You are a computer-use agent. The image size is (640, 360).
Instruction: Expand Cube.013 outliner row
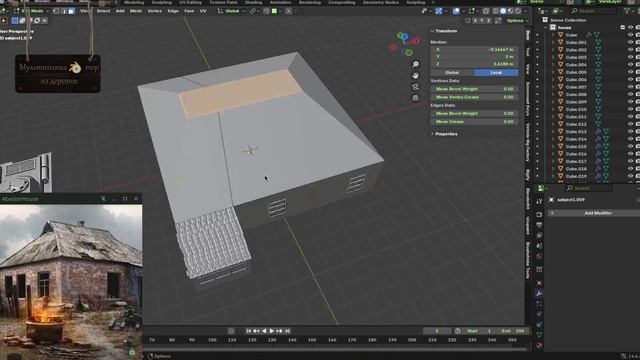[553, 131]
